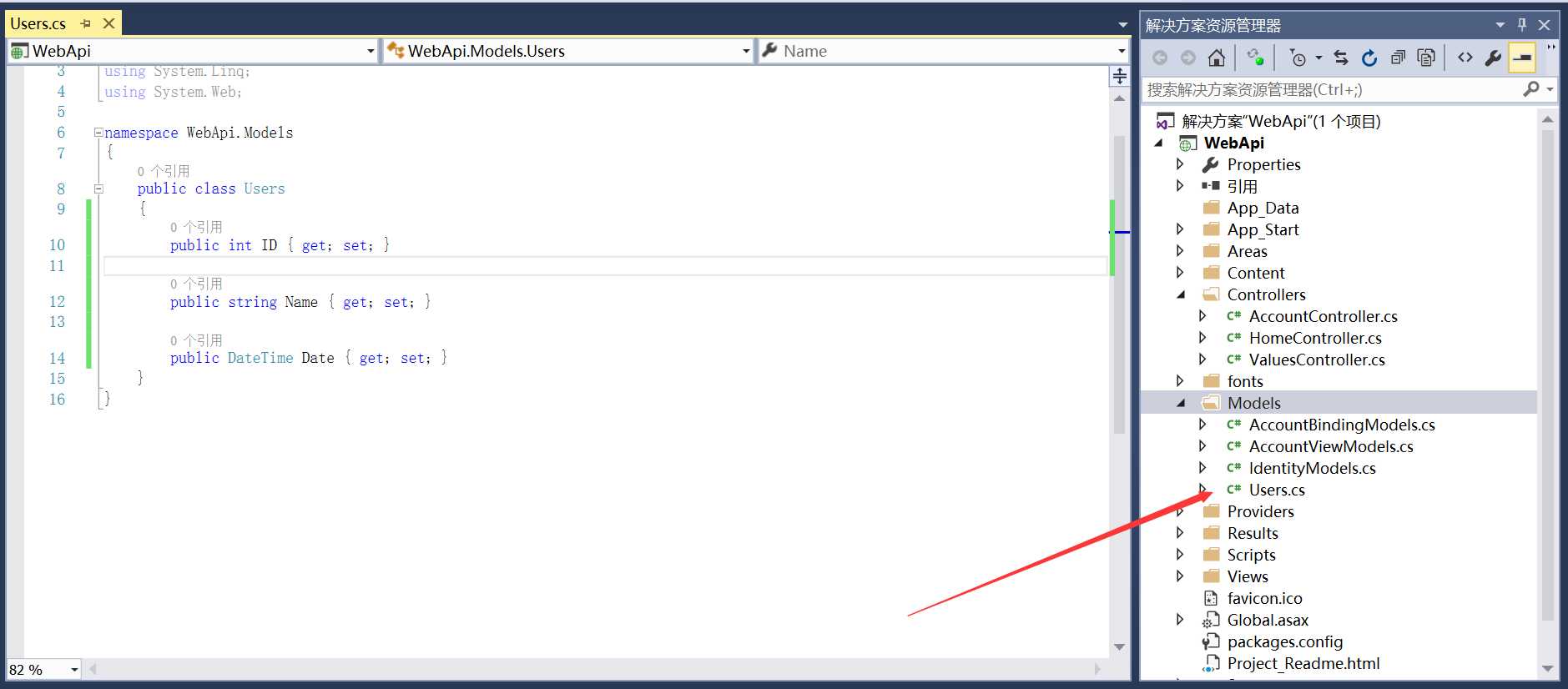Click the editor vertical scrollbar up arrow
This screenshot has width=1568, height=689.
1120,98
